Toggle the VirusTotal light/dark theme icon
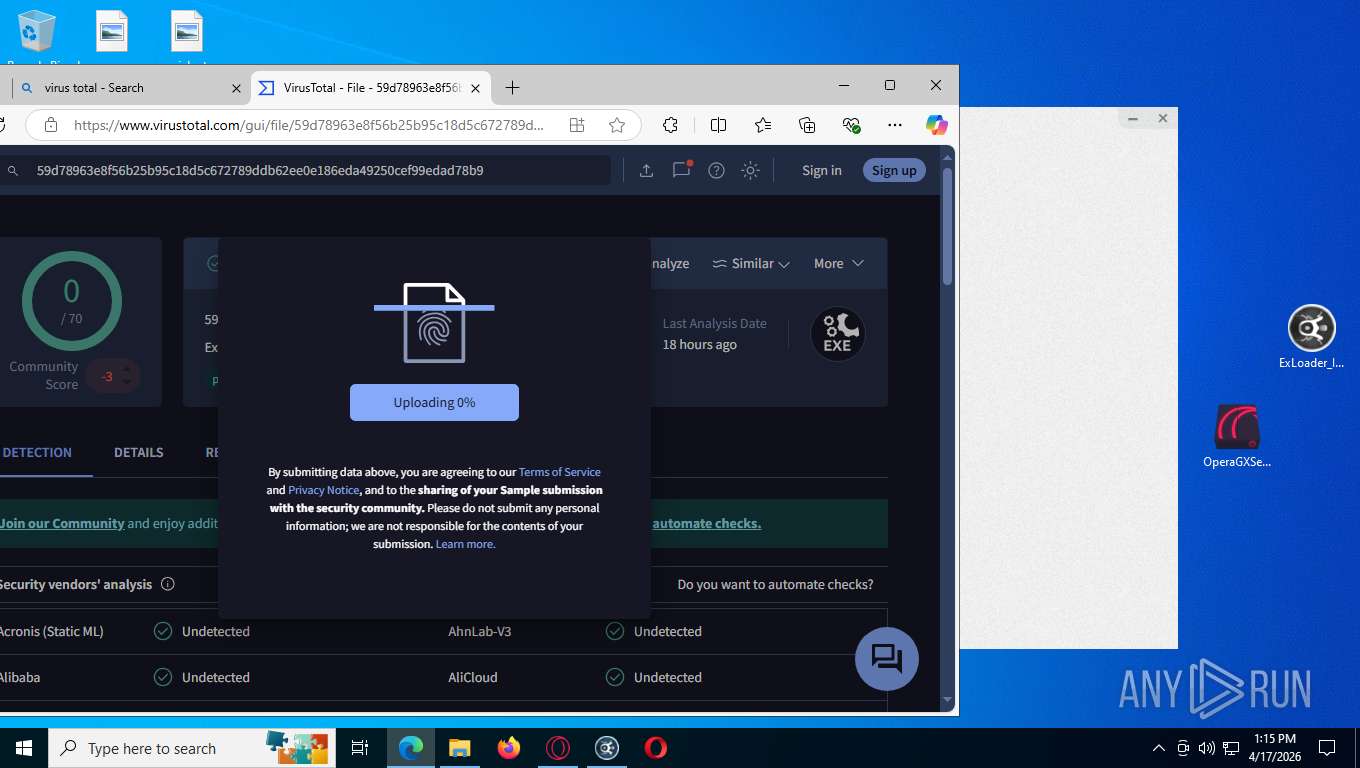This screenshot has height=768, width=1360. coord(750,170)
